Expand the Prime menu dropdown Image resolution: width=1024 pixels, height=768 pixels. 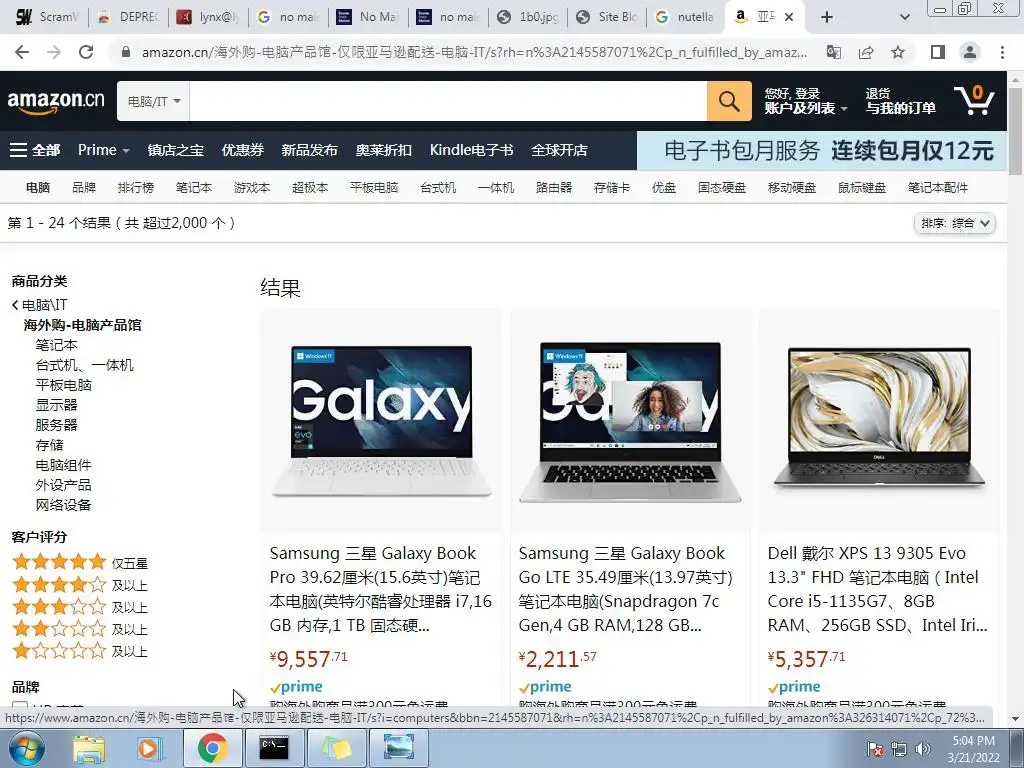tap(103, 150)
